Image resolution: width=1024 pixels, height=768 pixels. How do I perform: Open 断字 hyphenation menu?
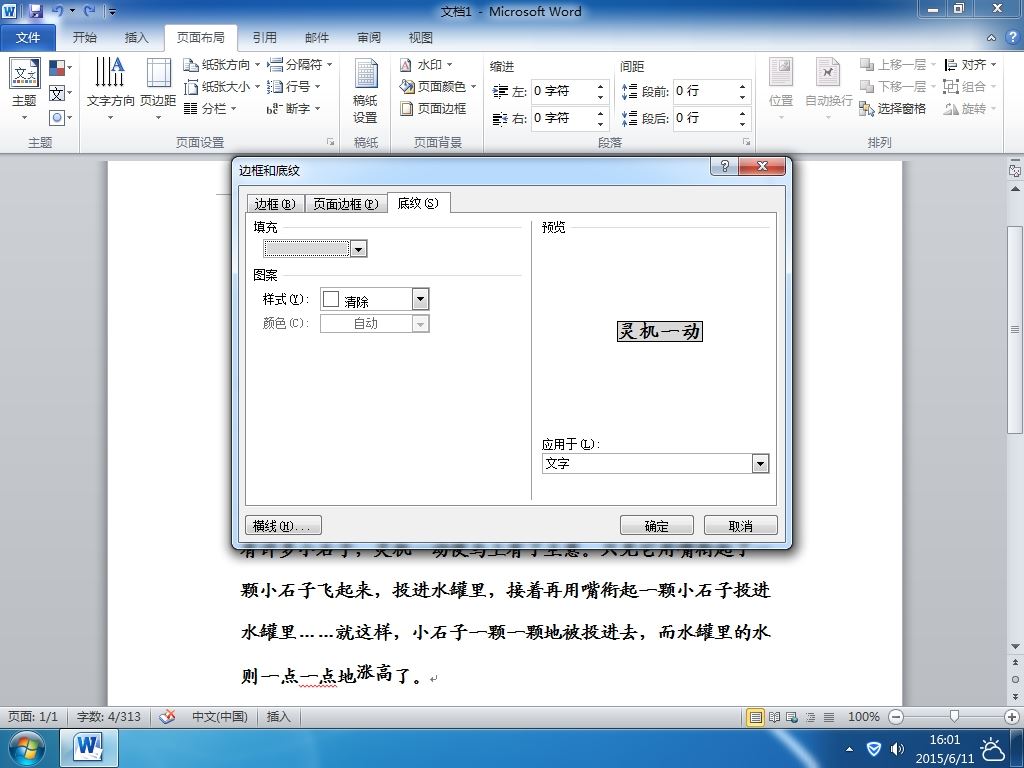point(294,108)
